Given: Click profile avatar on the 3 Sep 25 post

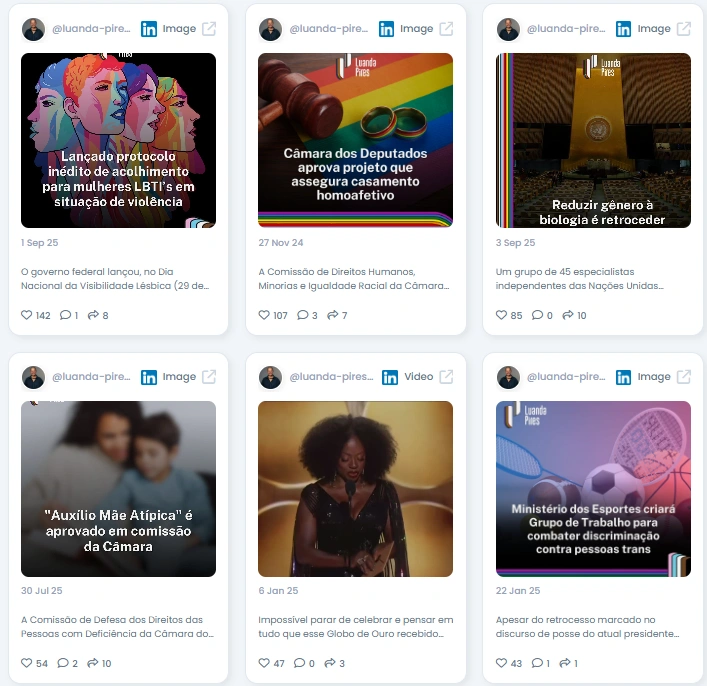Looking at the screenshot, I should coord(508,29).
